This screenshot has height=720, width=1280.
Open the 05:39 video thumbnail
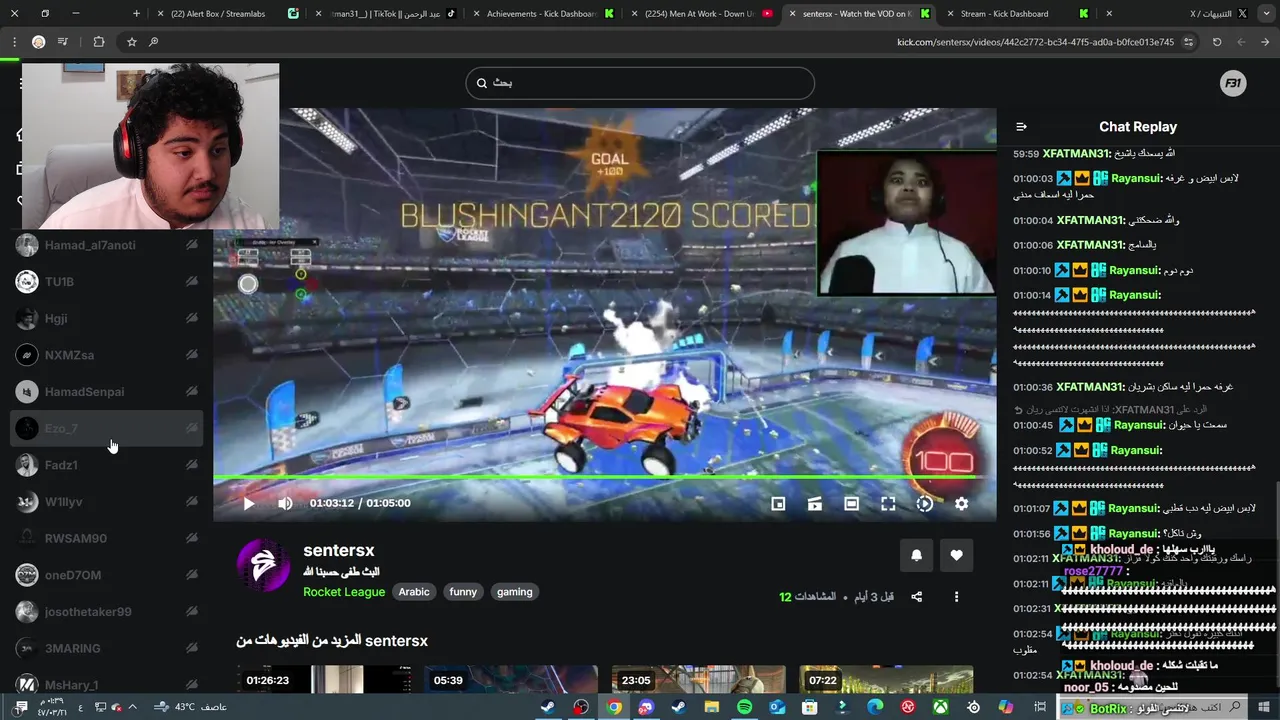pos(511,680)
